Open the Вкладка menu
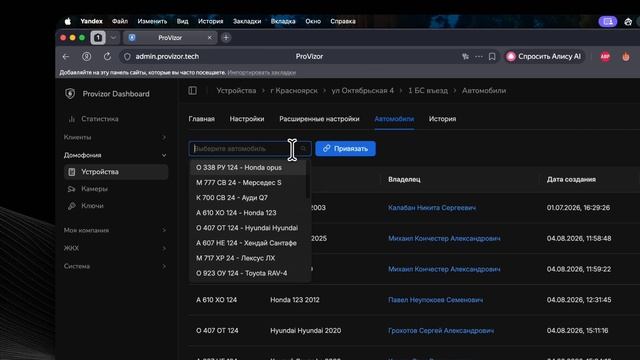The image size is (640, 360). [x=283, y=21]
